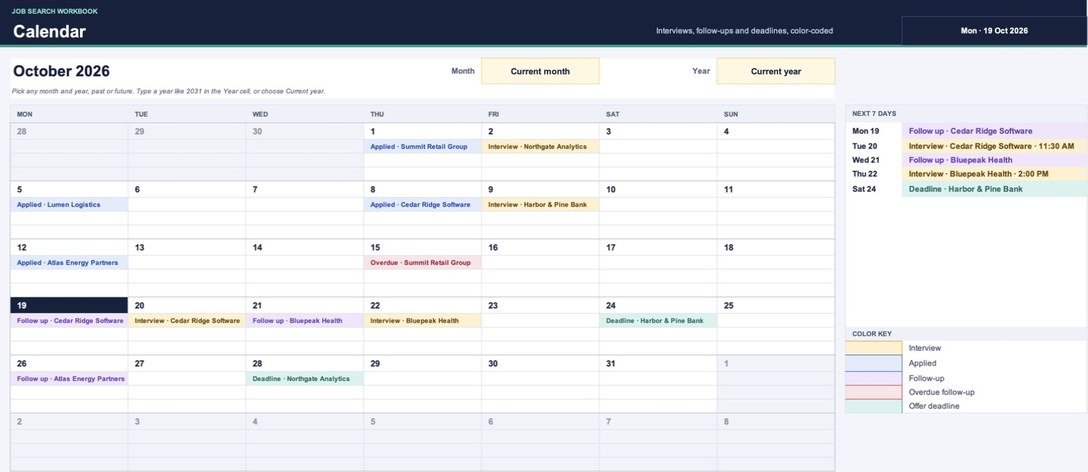Viewport: 1088px width, 472px height.
Task: Select Next 7 Days entry Interview · Cedar Ridge Software · 11:30 AM
Action: point(994,146)
